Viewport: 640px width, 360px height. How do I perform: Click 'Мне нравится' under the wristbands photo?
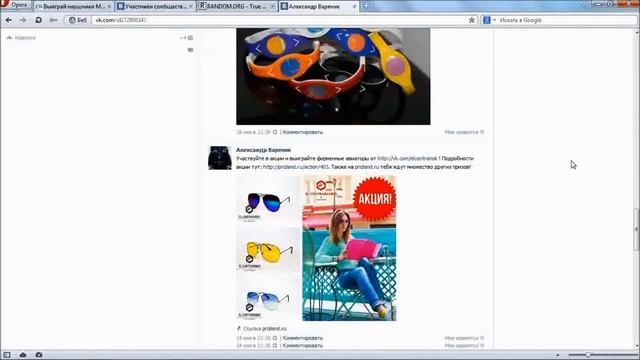(464, 132)
